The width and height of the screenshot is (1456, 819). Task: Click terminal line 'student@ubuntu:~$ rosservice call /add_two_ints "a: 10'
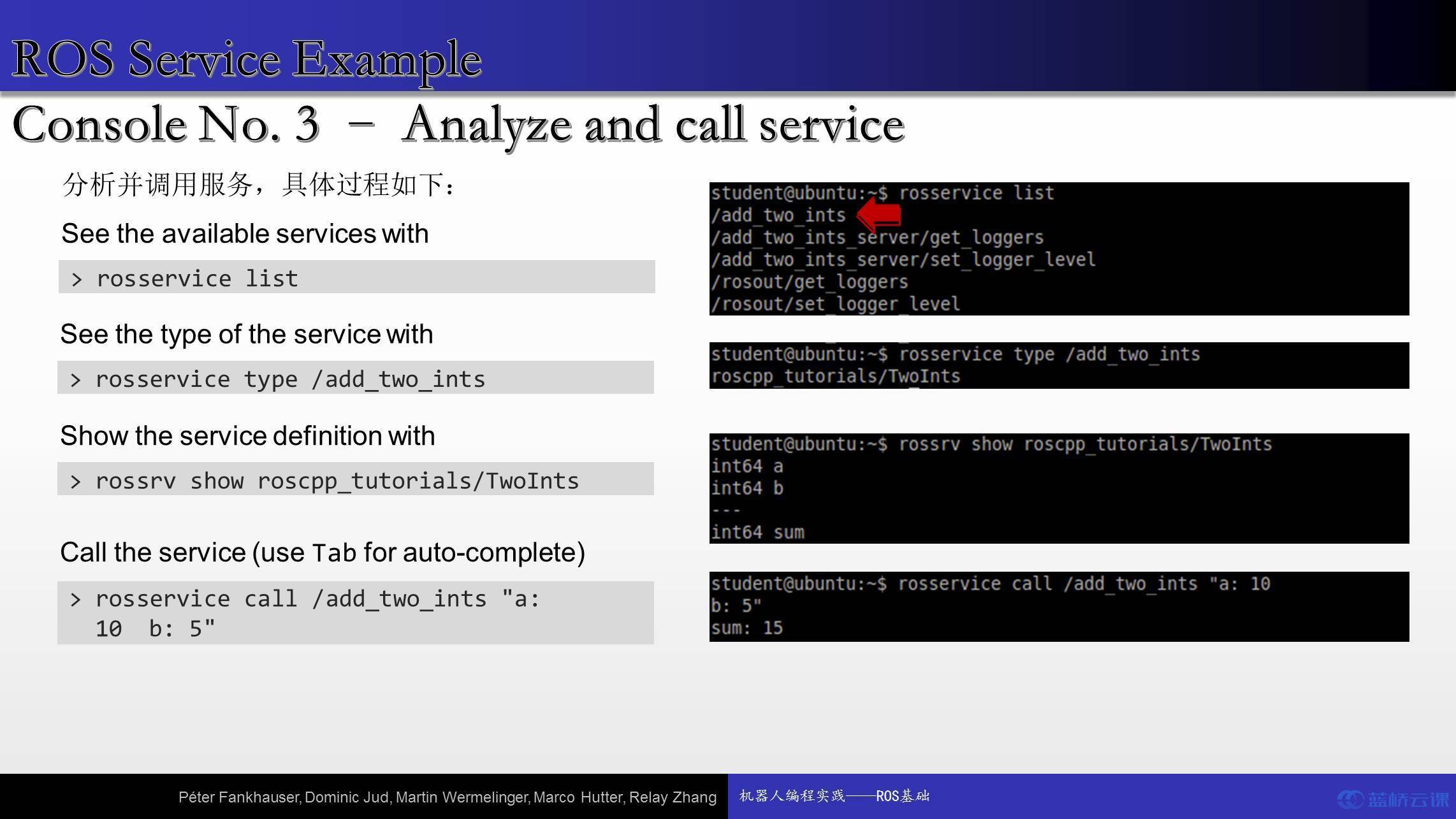coord(991,584)
